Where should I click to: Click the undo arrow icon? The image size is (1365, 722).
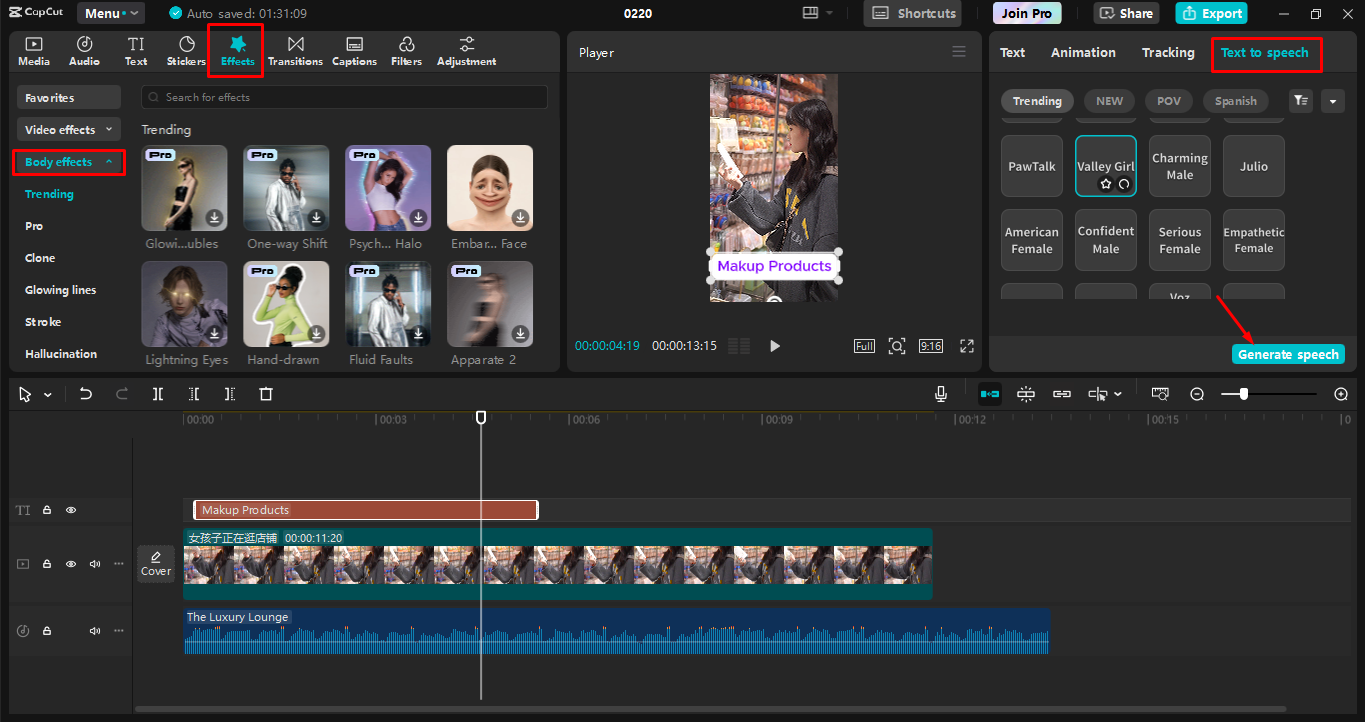click(86, 395)
